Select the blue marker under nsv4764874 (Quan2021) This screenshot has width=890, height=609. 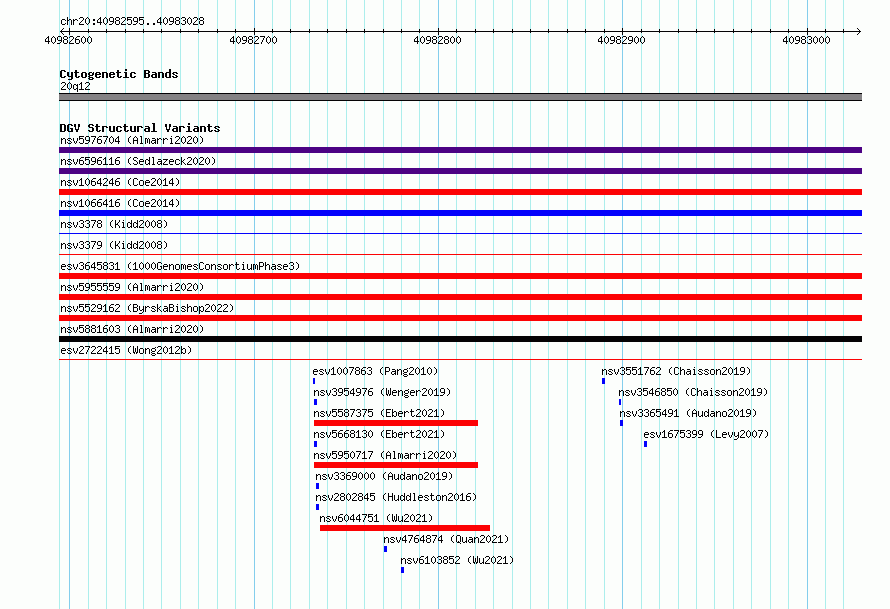coord(385,549)
